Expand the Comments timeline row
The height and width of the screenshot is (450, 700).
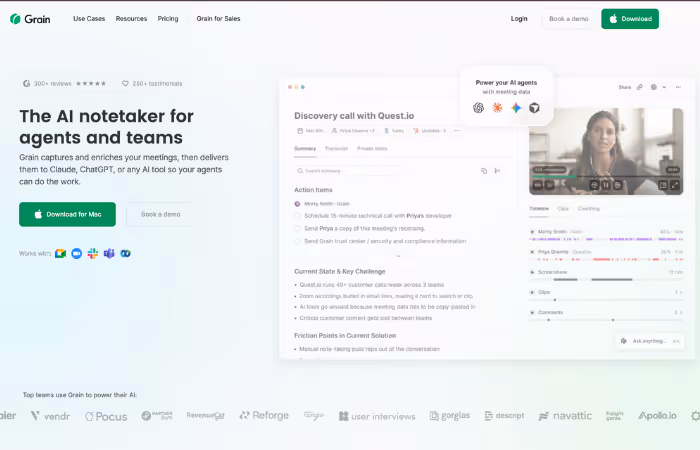pyautogui.click(x=532, y=312)
